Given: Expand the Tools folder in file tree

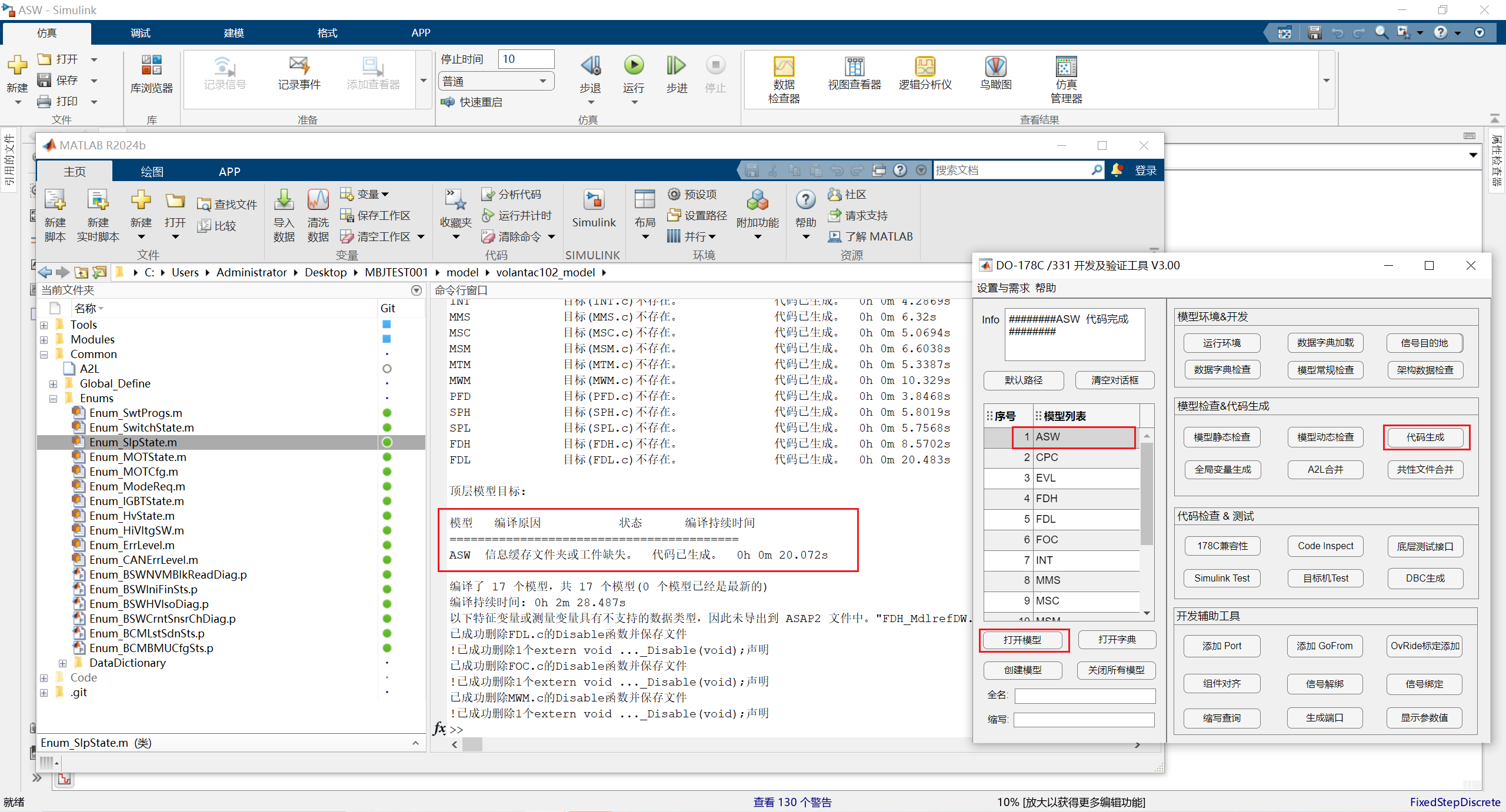Looking at the screenshot, I should pos(44,325).
